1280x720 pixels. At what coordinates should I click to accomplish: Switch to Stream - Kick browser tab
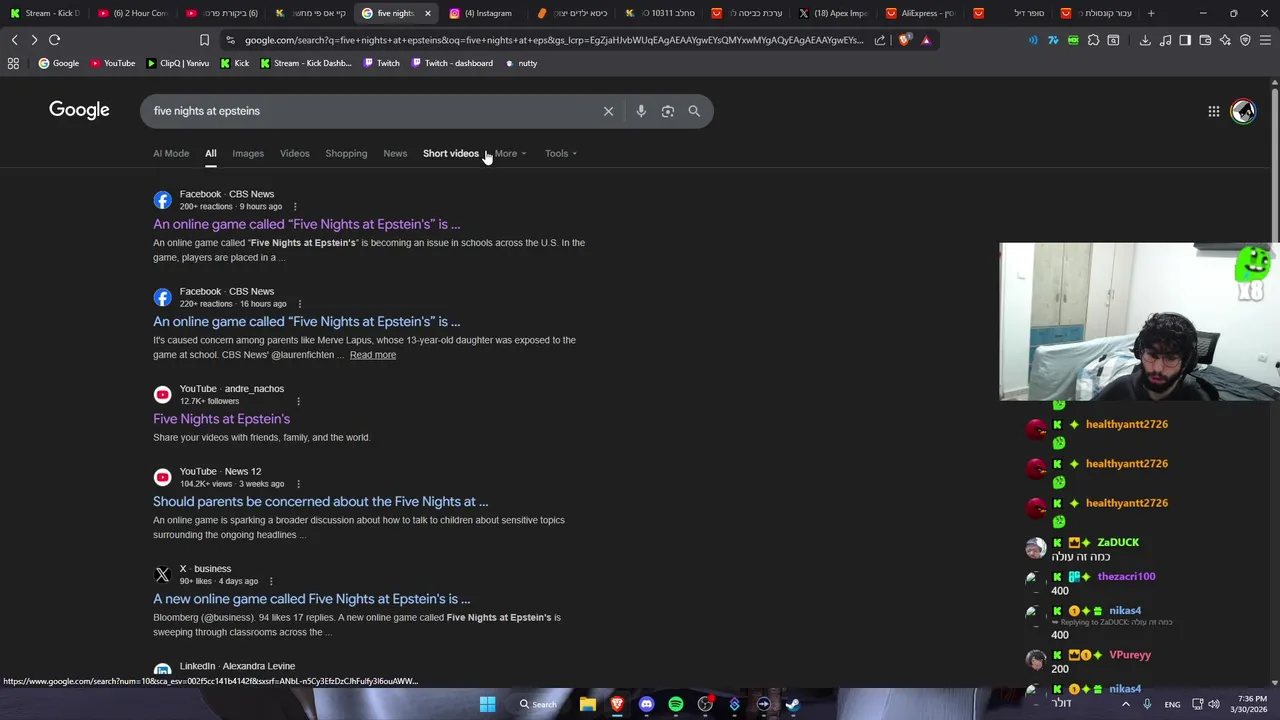coord(45,13)
